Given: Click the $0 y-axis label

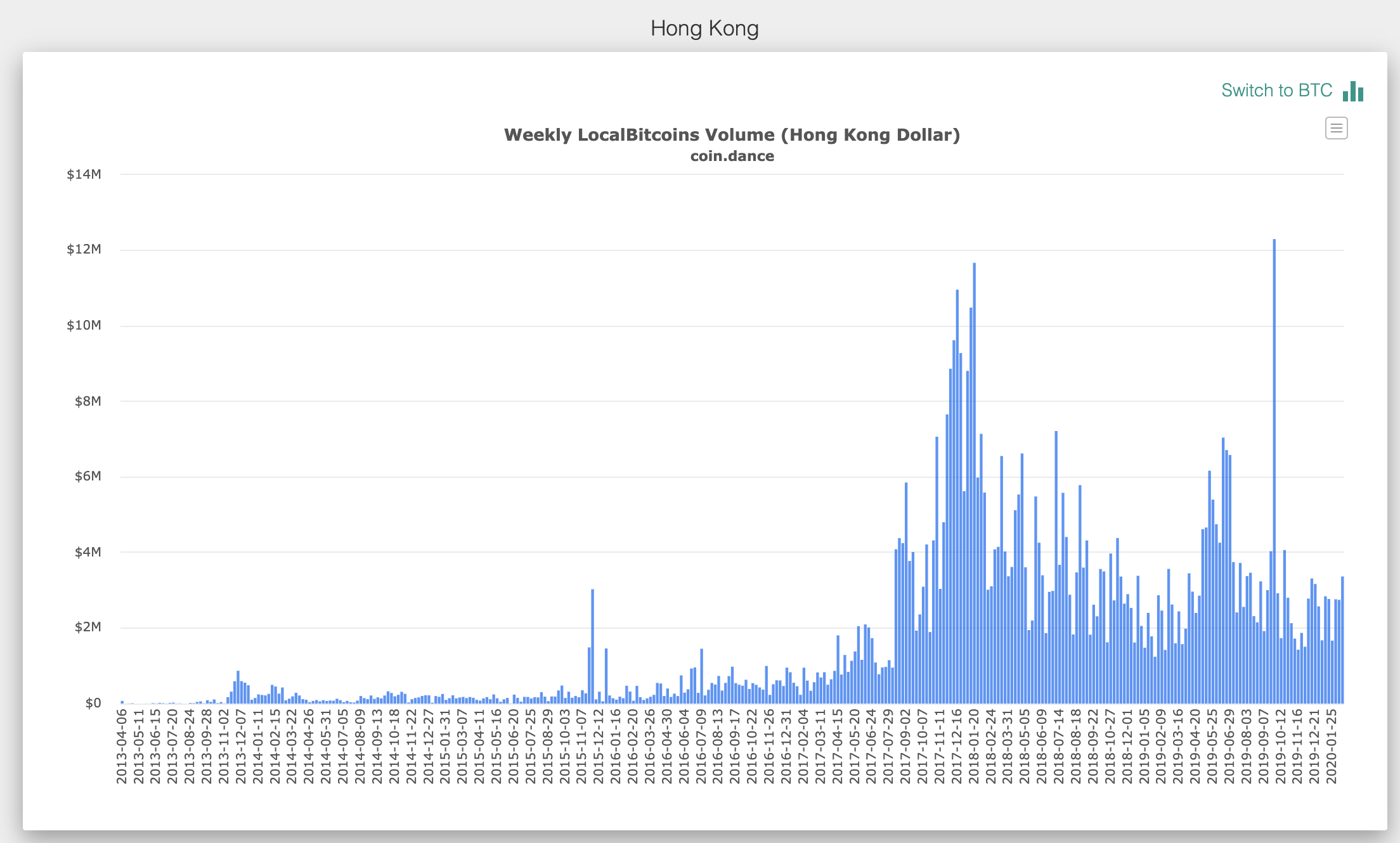Looking at the screenshot, I should coord(93,703).
